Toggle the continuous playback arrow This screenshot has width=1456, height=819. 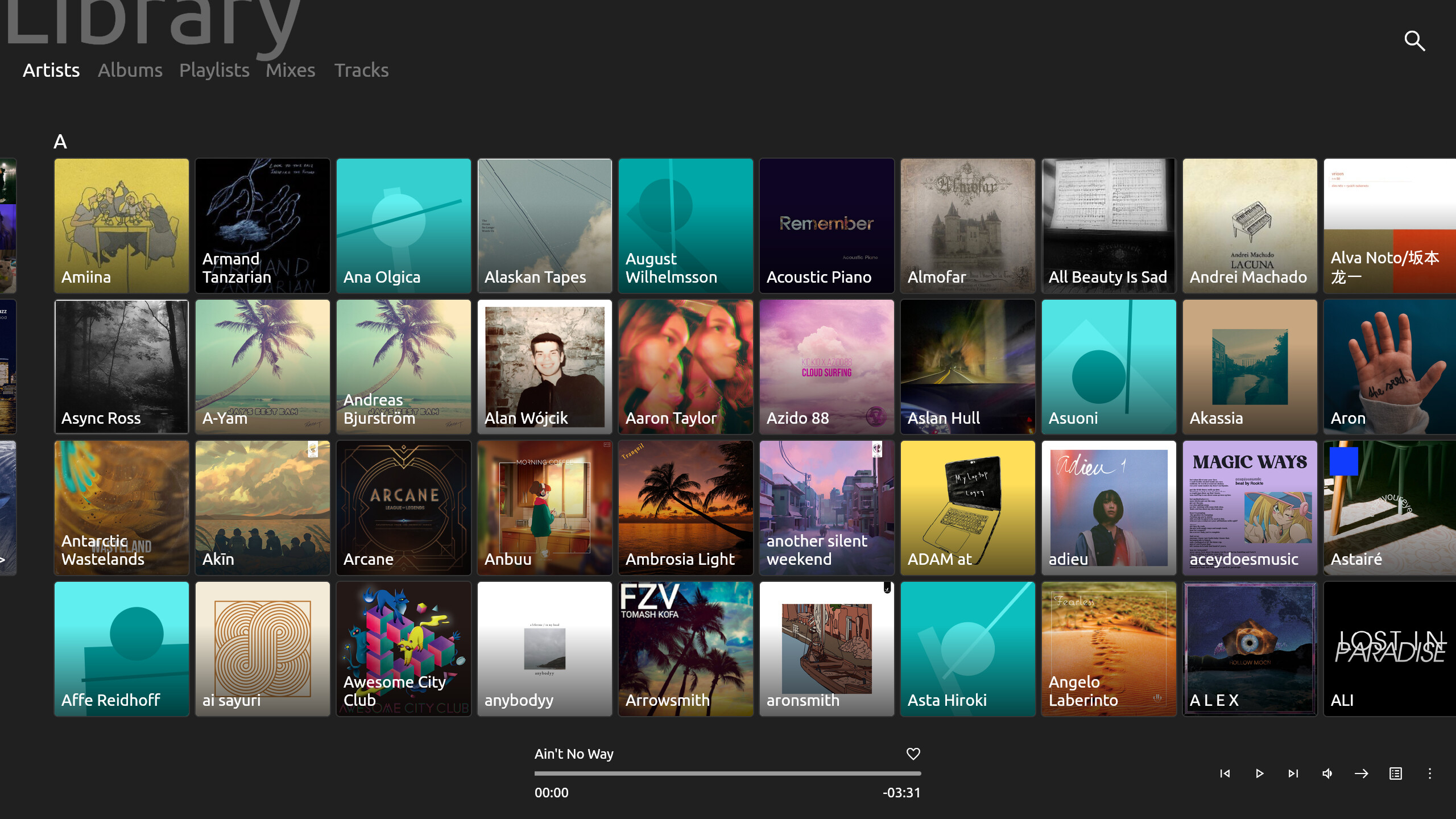pyautogui.click(x=1361, y=773)
